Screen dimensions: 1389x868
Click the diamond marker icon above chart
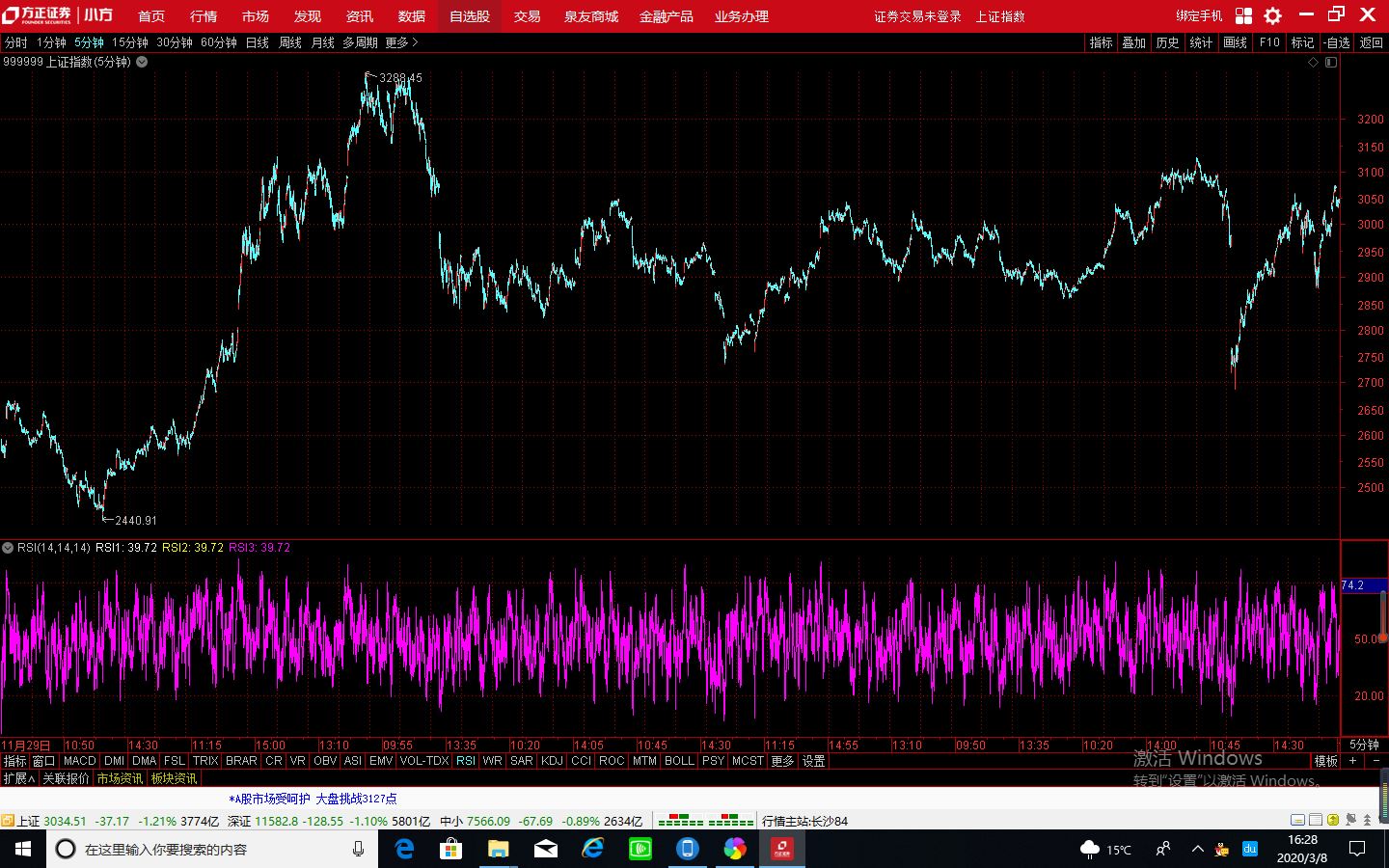[1313, 62]
